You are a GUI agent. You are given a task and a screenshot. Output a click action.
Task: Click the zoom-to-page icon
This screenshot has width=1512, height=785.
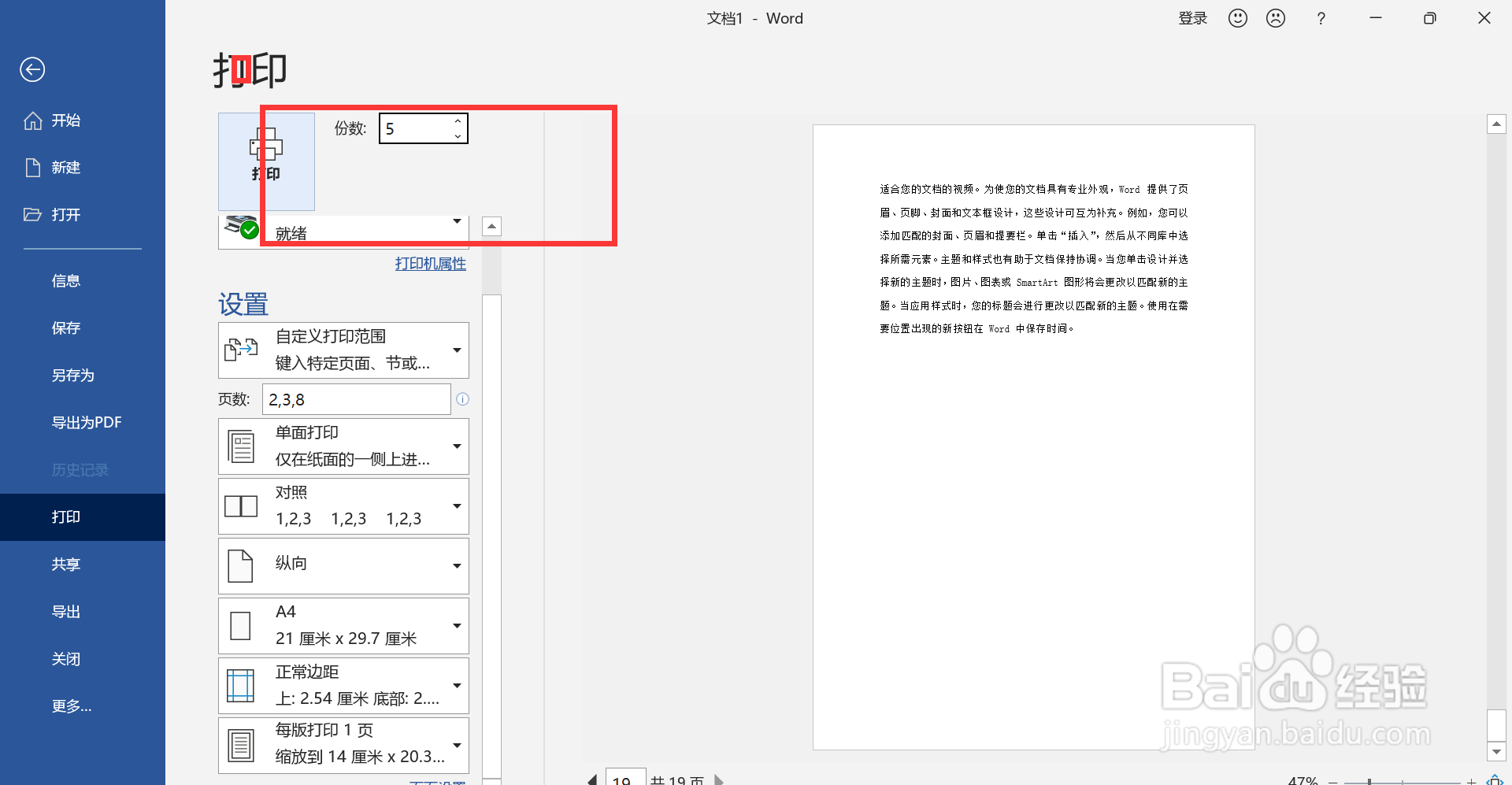pos(1495,780)
